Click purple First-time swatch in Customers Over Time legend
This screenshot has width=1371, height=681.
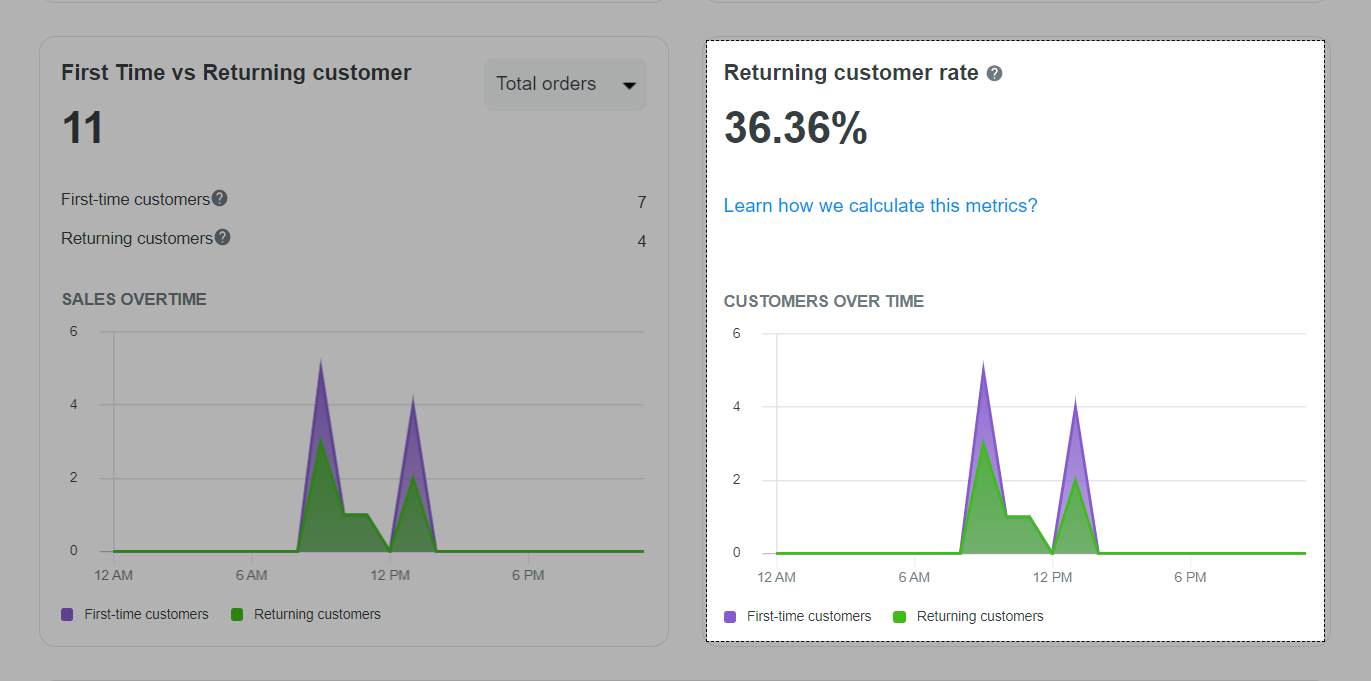click(730, 616)
